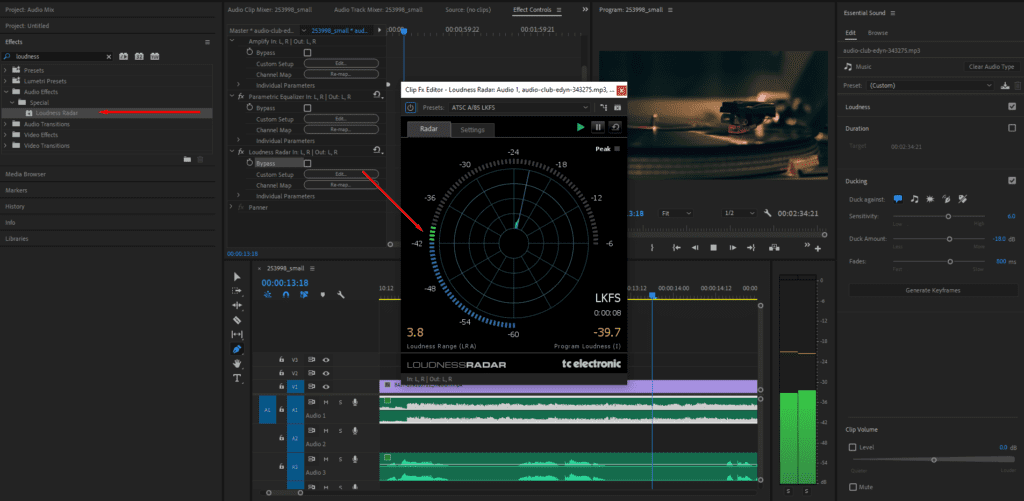1024x501 pixels.
Task: Toggle timeline Snap magnet icon
Action: click(x=286, y=295)
